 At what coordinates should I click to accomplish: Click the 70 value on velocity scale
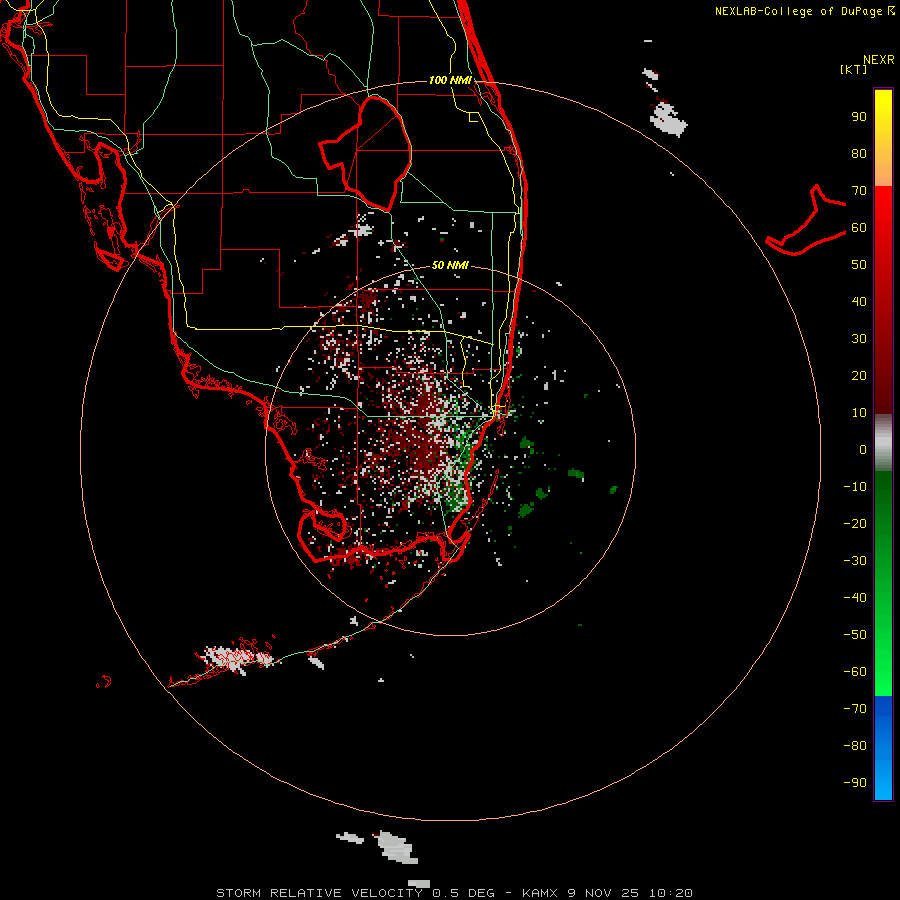(859, 191)
